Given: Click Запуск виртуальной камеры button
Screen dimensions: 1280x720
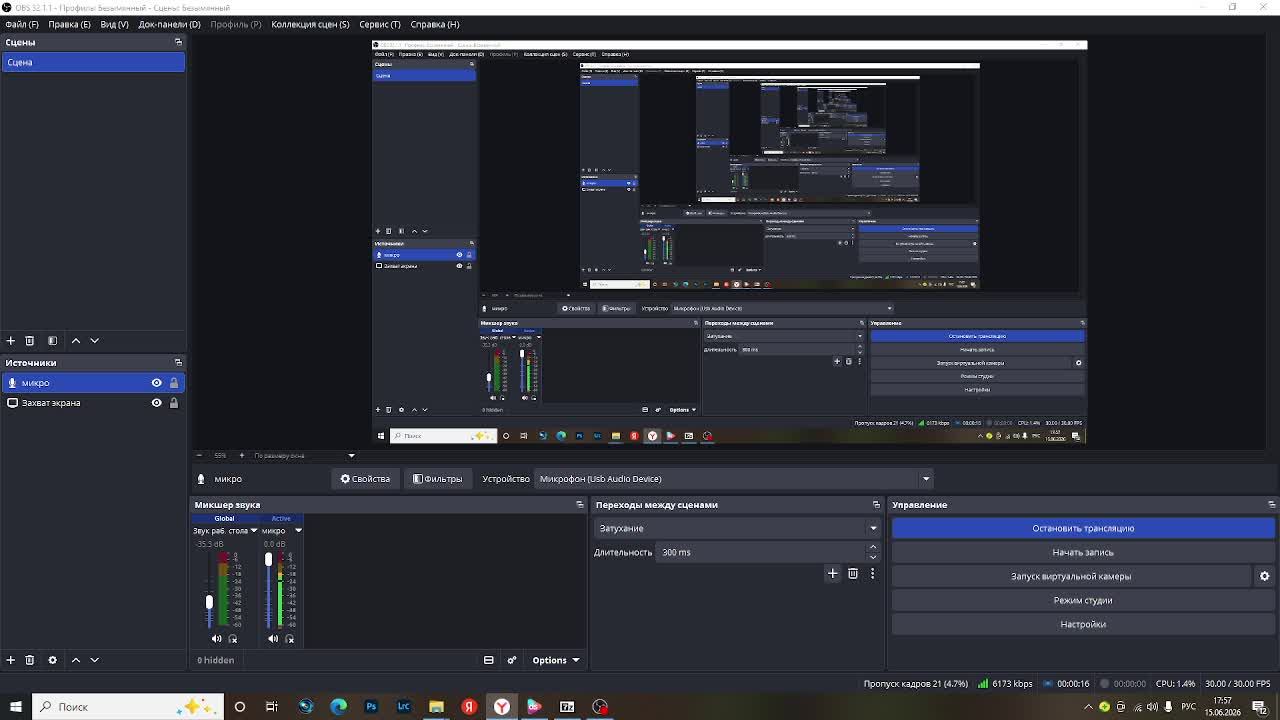Looking at the screenshot, I should click(x=1071, y=576).
